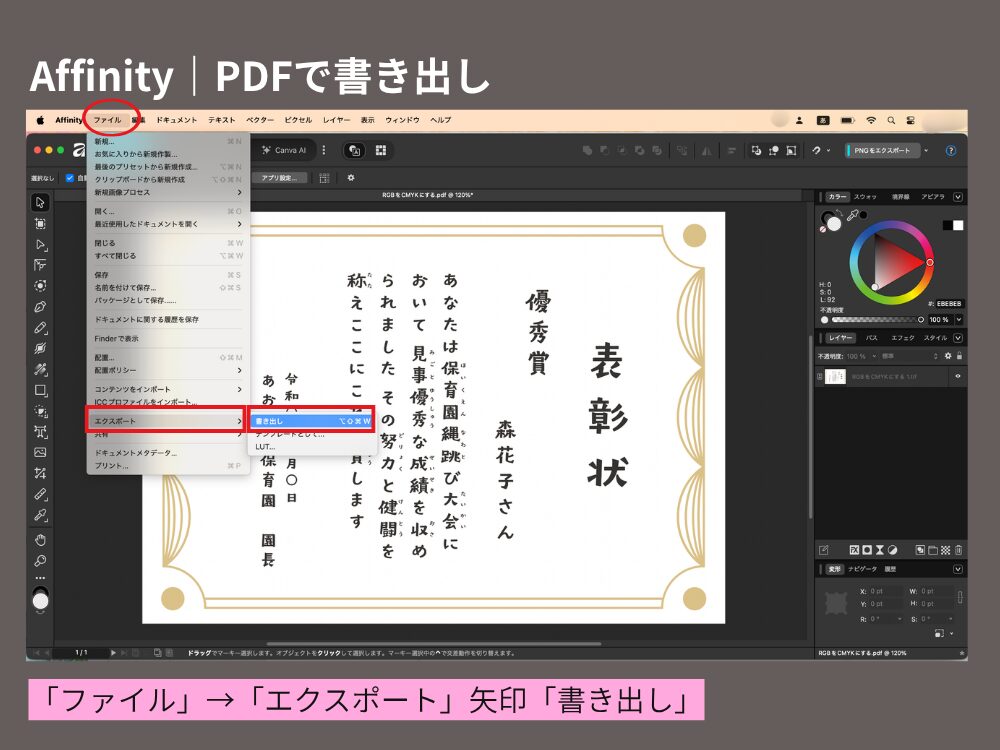Switch to the スウォッチ tab

coord(865,197)
